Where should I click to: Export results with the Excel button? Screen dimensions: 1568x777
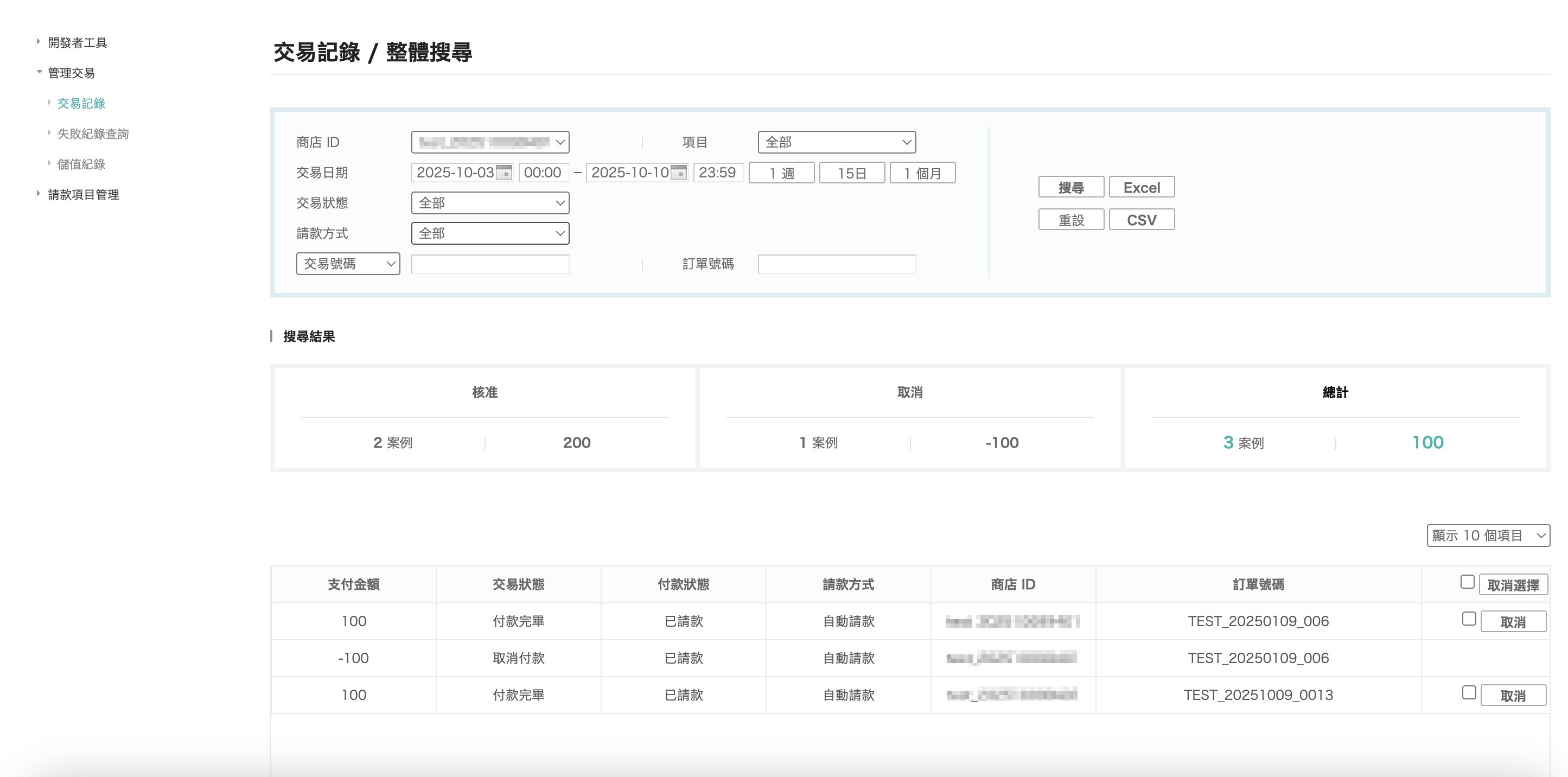click(x=1142, y=188)
